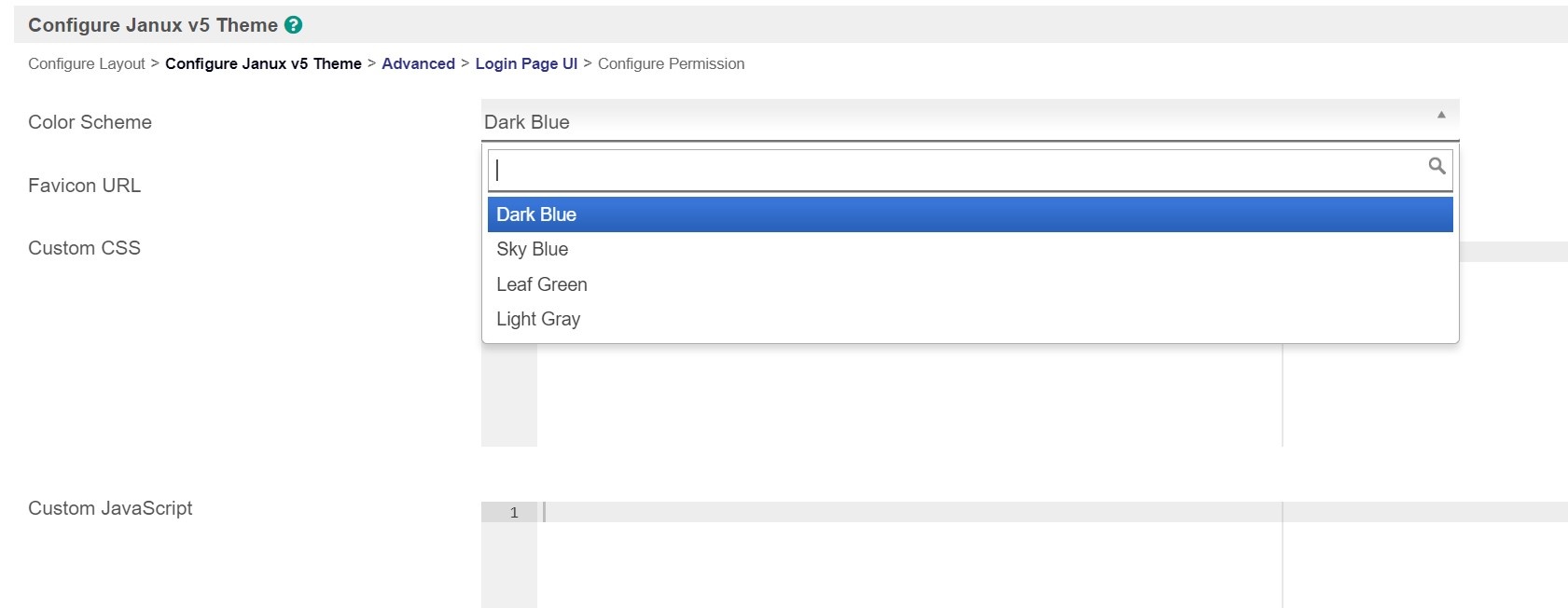Viewport: 1568px width, 608px height.
Task: Collapse the Color Scheme dropdown arrow
Action: coord(1441,115)
